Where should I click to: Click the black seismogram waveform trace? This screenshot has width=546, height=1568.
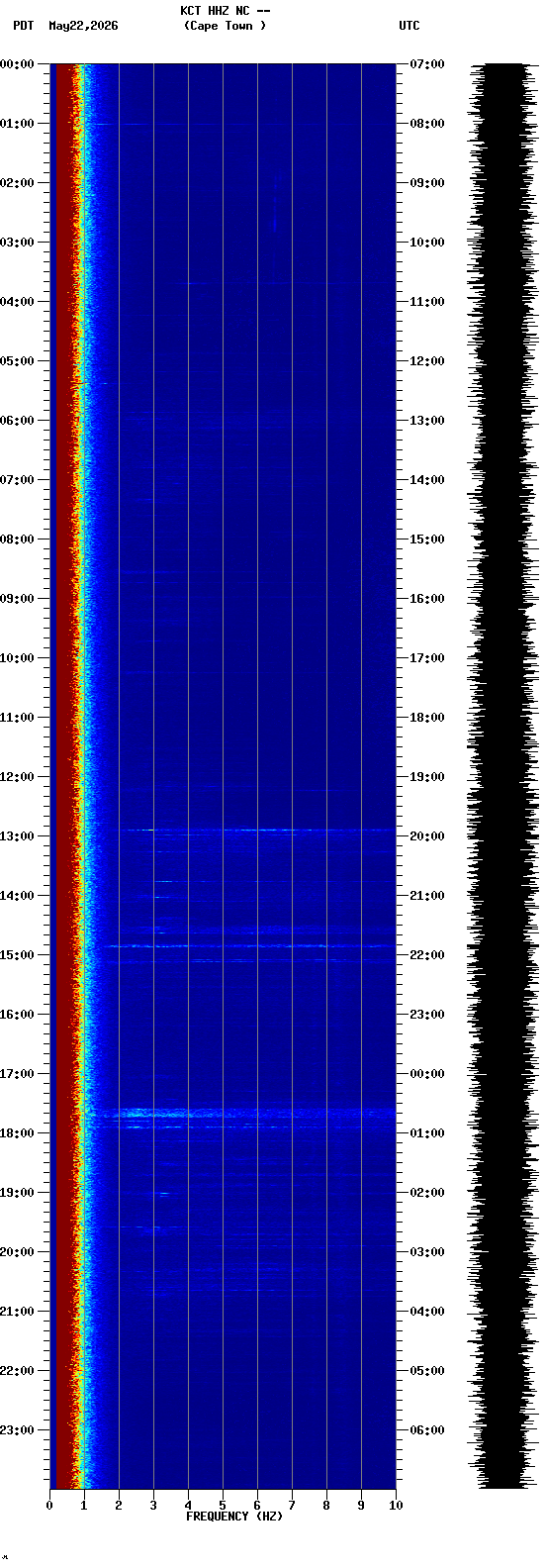click(504, 776)
